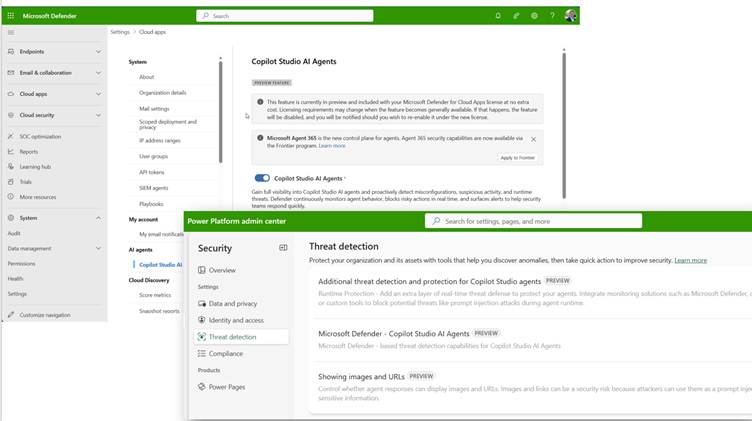Open the user profile avatar
The image size is (752, 421).
[570, 16]
